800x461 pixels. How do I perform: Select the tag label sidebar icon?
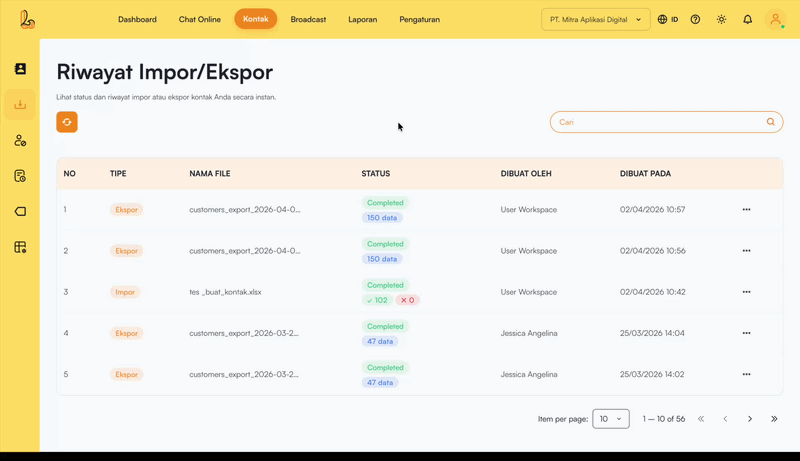[x=20, y=212]
